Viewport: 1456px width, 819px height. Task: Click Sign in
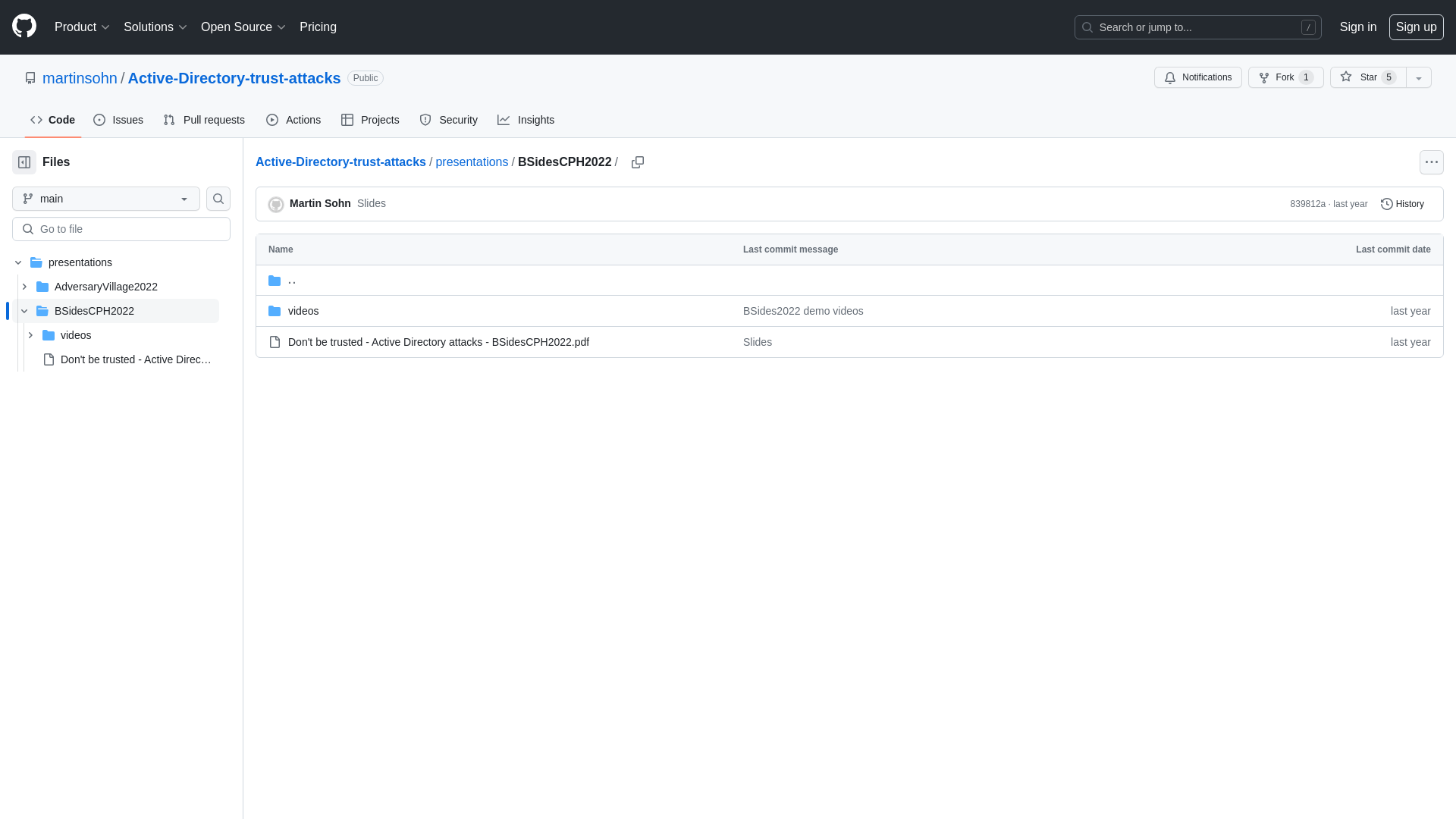pos(1357,27)
